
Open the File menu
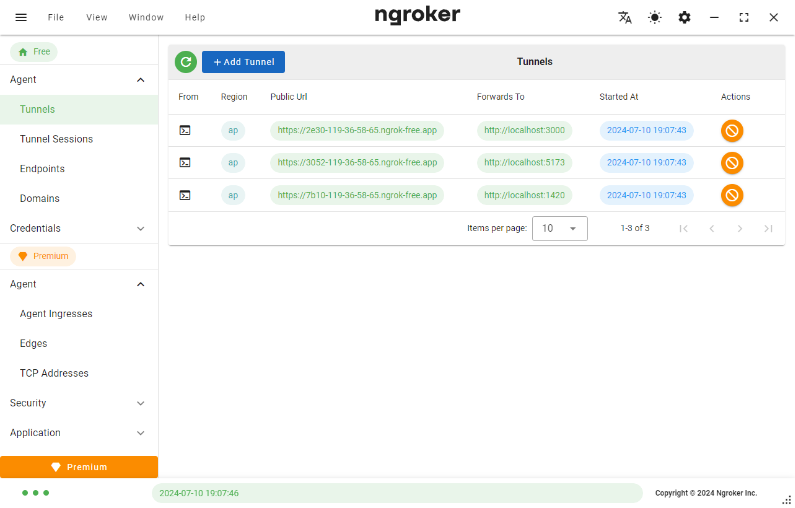pos(56,17)
